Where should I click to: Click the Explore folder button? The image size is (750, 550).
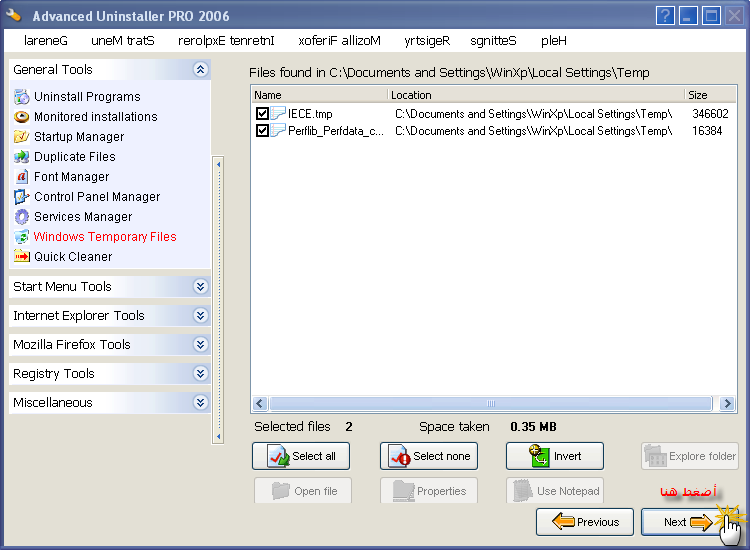pyautogui.click(x=690, y=456)
